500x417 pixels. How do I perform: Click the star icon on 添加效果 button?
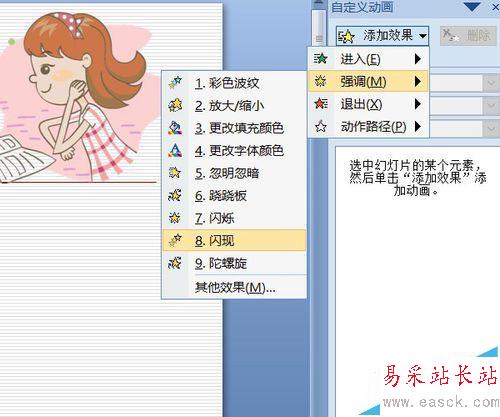(x=346, y=36)
